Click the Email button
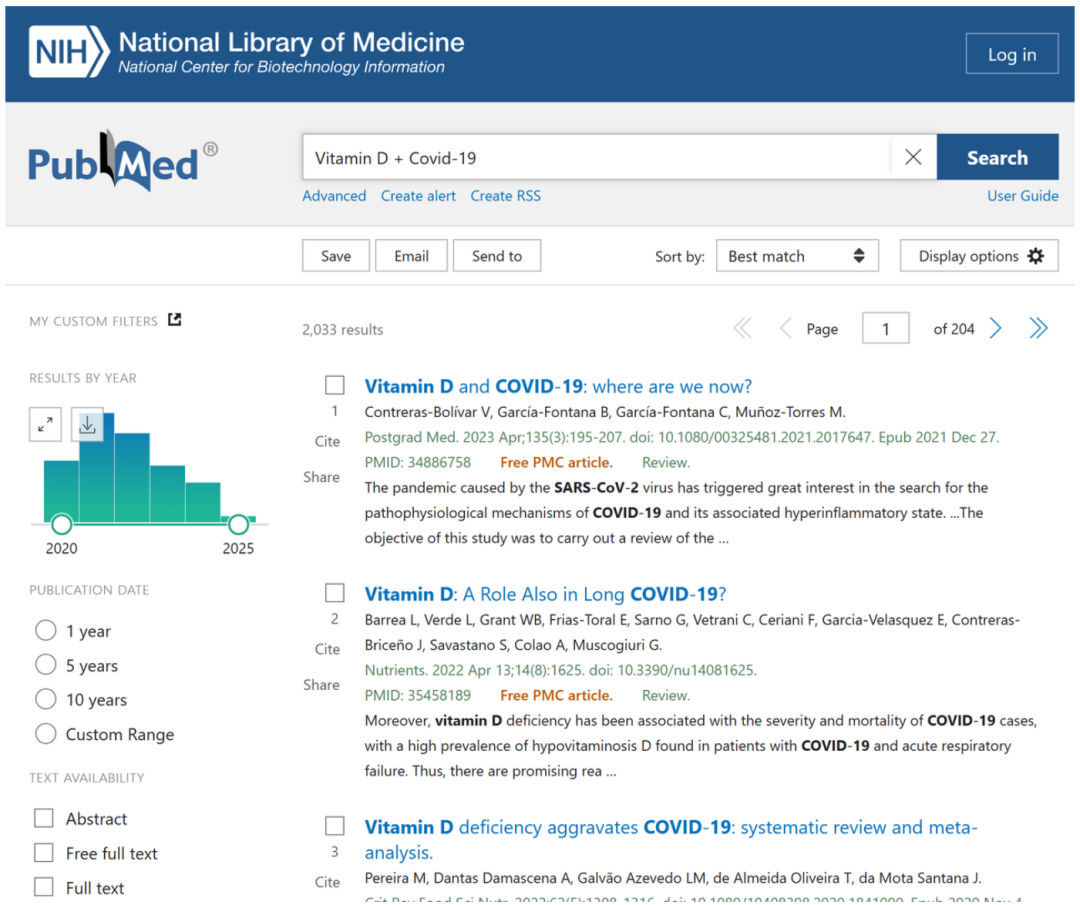 click(x=411, y=256)
